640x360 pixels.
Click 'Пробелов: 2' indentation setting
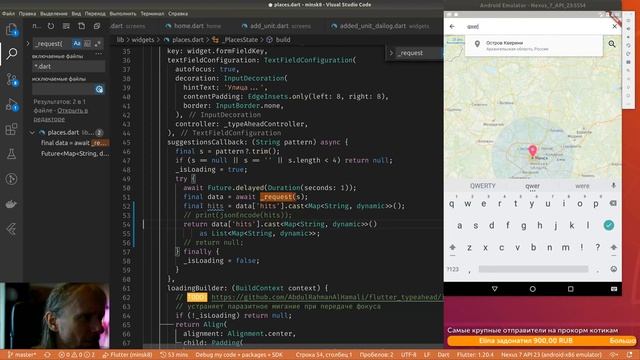[376, 355]
